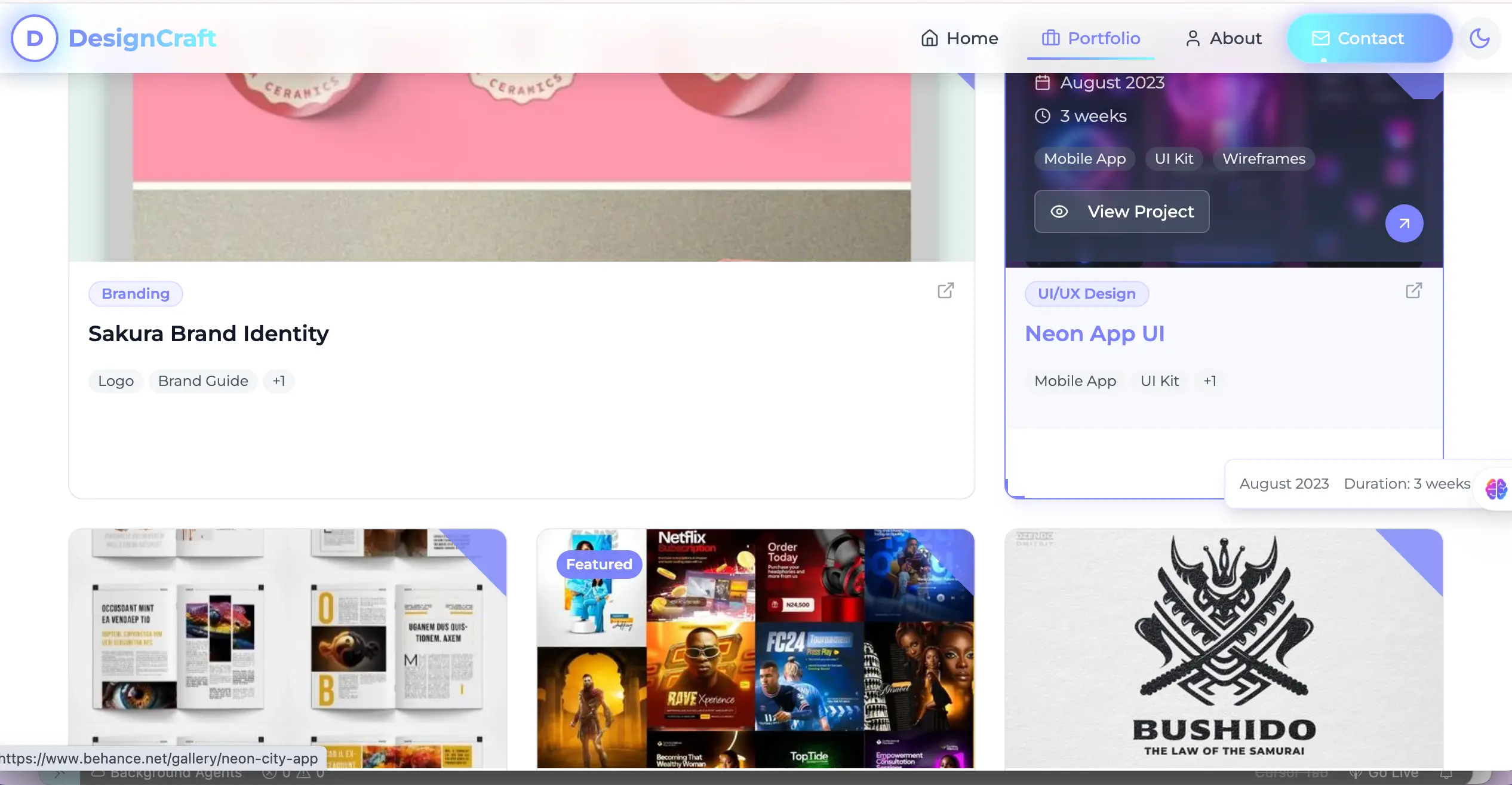Click the DesignCraft "D" logo icon
1512x785 pixels.
(x=34, y=38)
